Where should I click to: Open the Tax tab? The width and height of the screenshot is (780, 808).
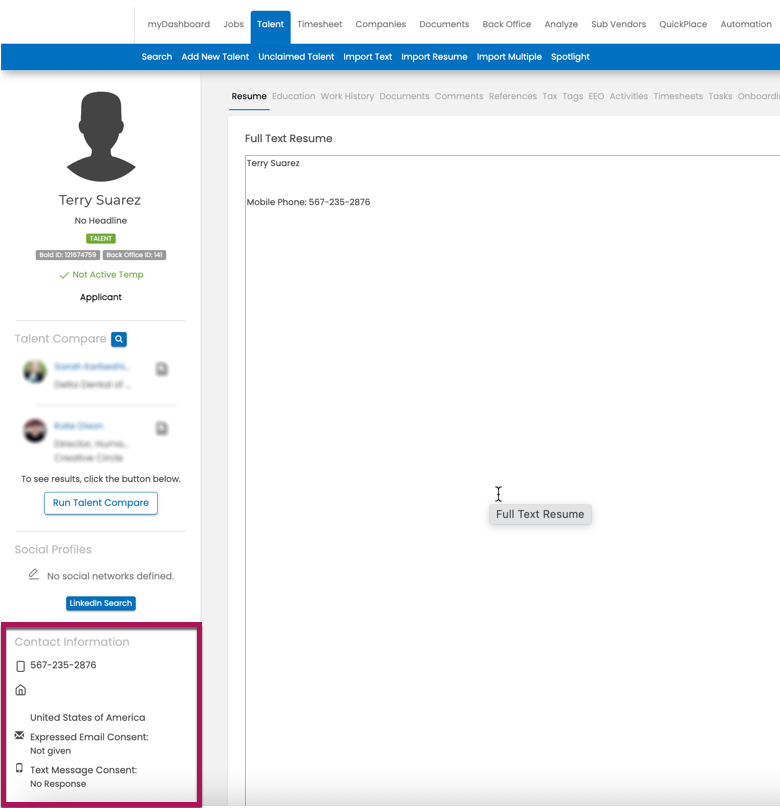pyautogui.click(x=550, y=96)
